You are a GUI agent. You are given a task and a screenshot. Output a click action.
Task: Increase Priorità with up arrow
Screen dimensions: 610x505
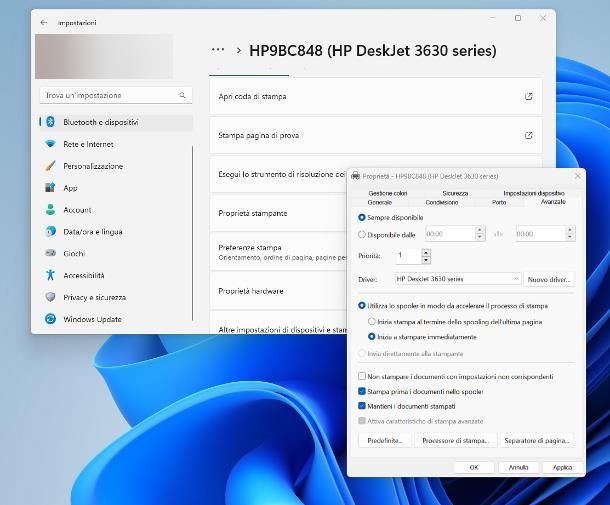426,252
